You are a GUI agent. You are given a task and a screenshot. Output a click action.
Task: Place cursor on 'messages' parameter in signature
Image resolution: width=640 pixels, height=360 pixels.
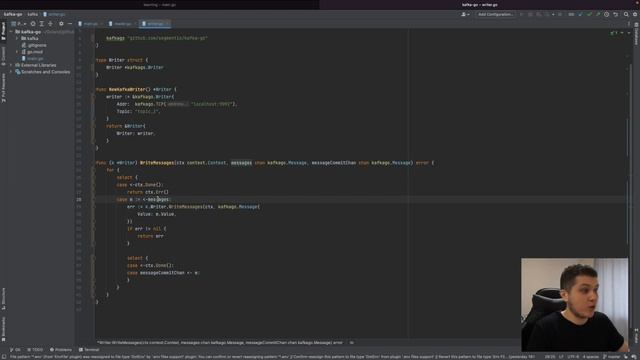241,163
